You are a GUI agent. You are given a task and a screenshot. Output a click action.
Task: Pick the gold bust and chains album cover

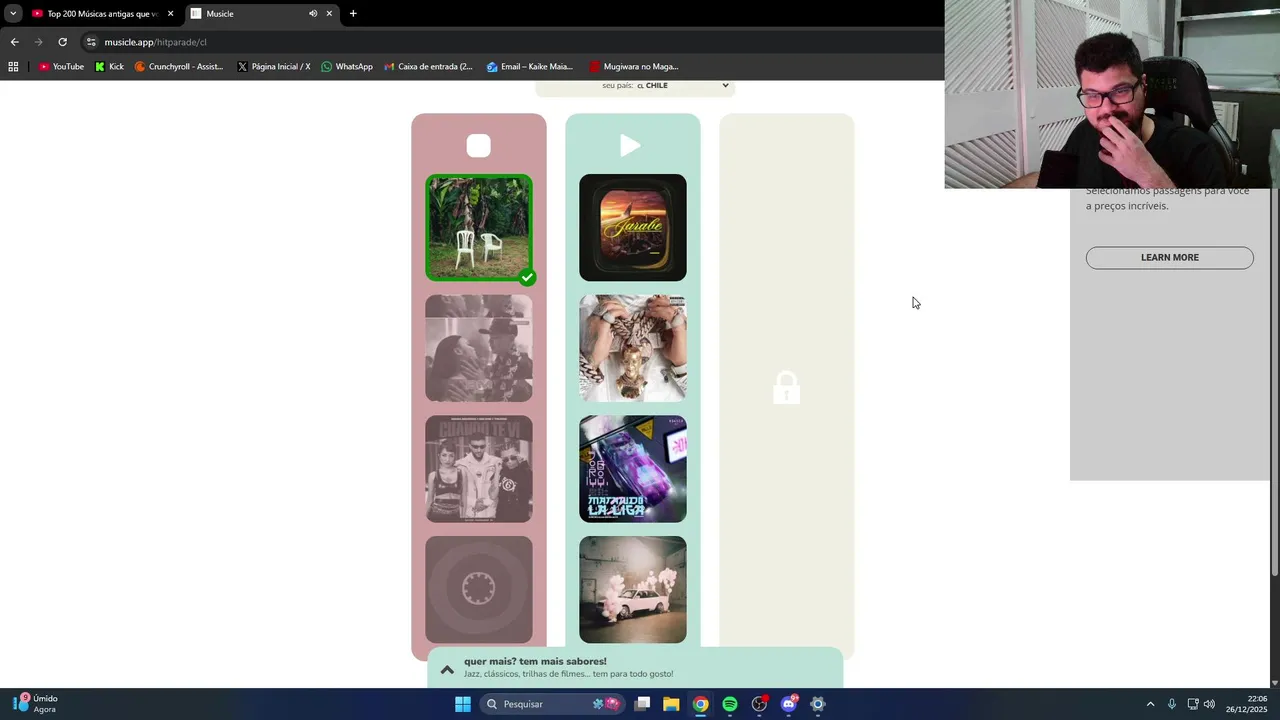coord(633,348)
